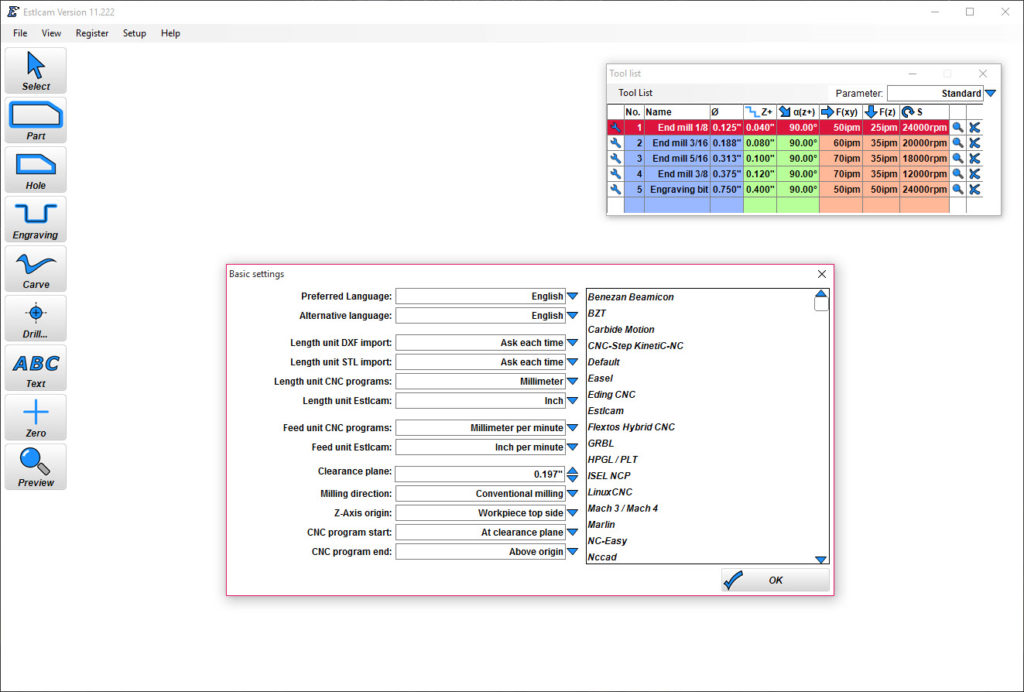Delete End mill 3/16 with X icon
Screen dimensions: 1024x692
(974, 143)
